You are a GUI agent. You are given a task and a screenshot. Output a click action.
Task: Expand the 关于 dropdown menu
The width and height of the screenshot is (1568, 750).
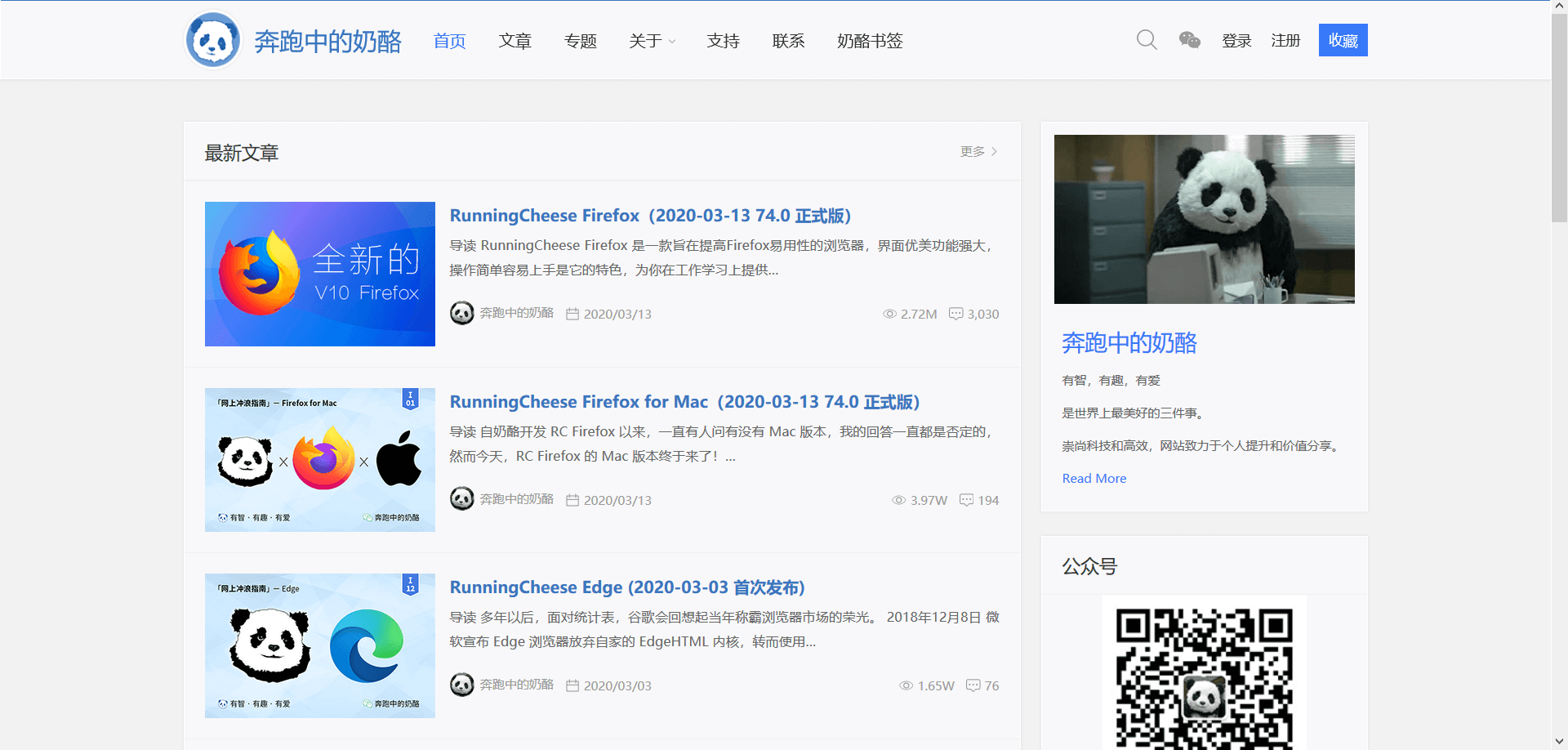coord(653,41)
